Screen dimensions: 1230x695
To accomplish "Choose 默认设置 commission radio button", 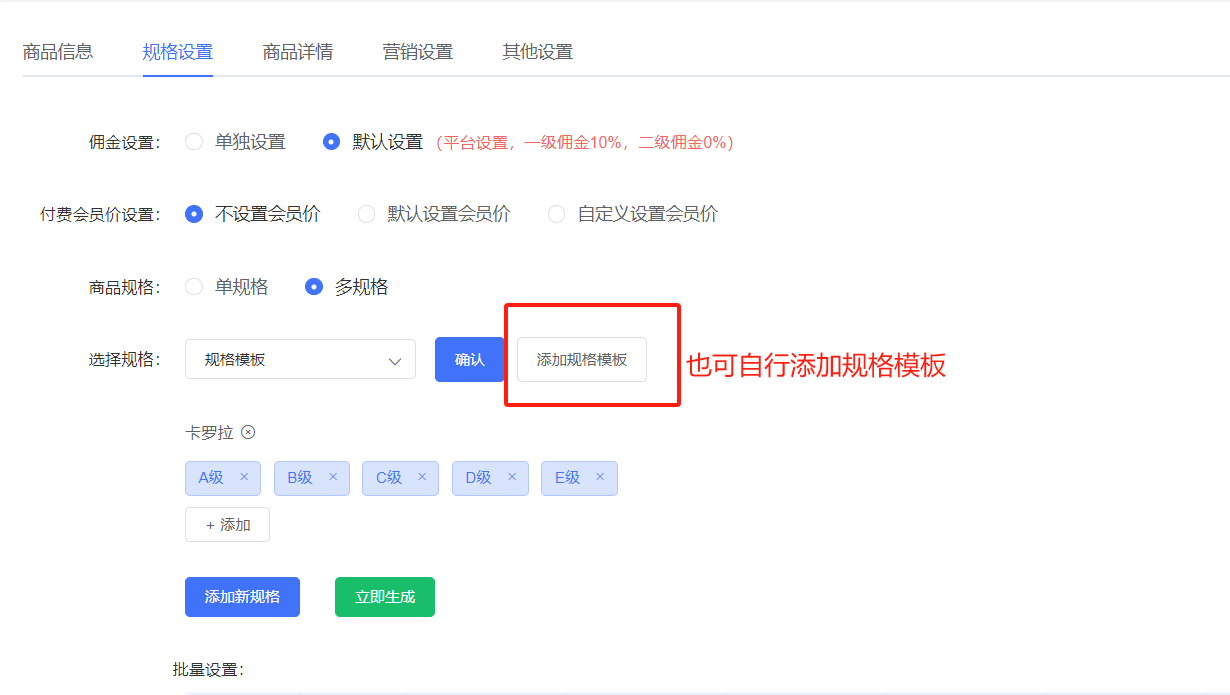I will pyautogui.click(x=332, y=142).
